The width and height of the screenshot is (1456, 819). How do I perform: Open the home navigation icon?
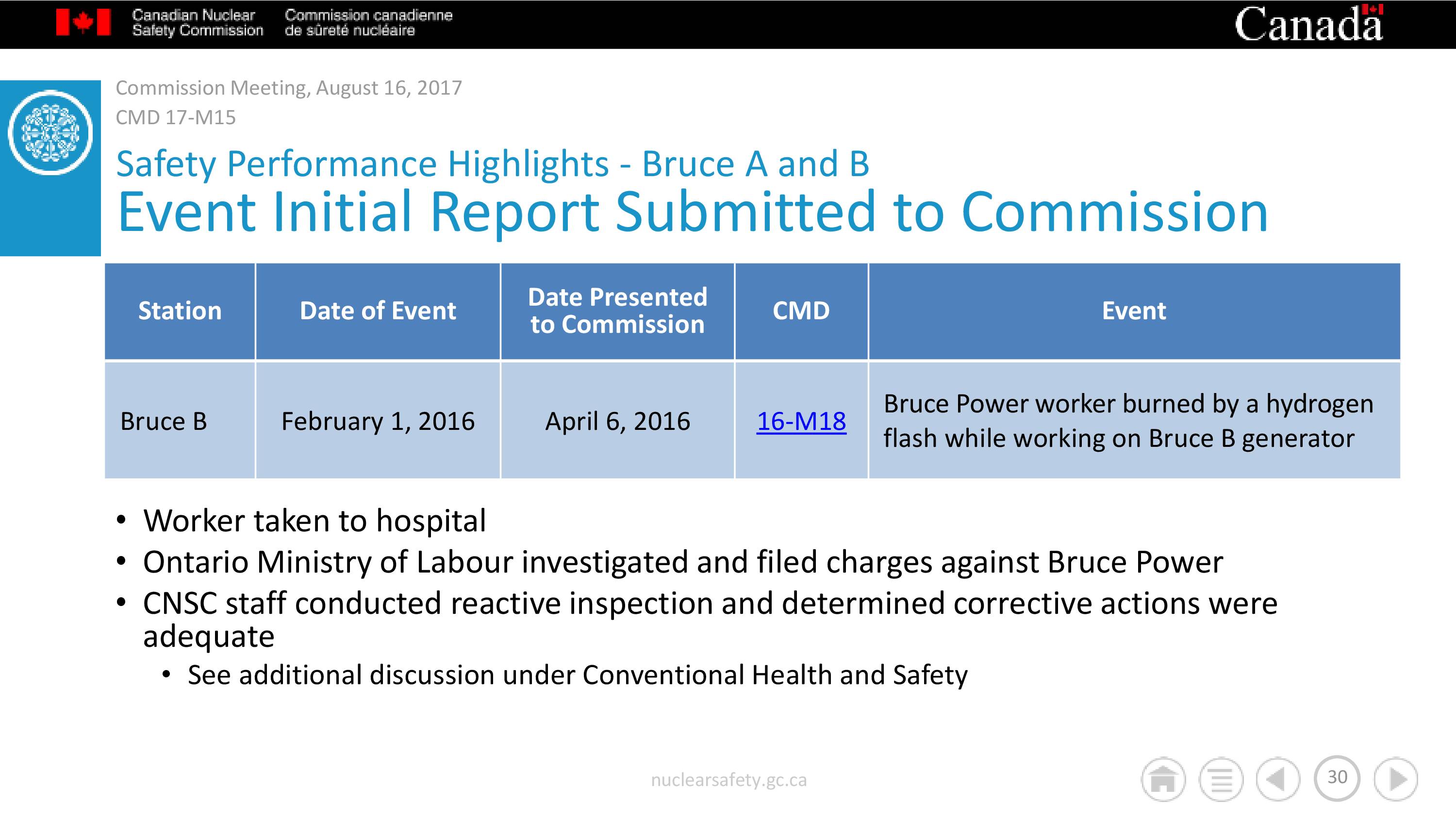(x=1163, y=779)
